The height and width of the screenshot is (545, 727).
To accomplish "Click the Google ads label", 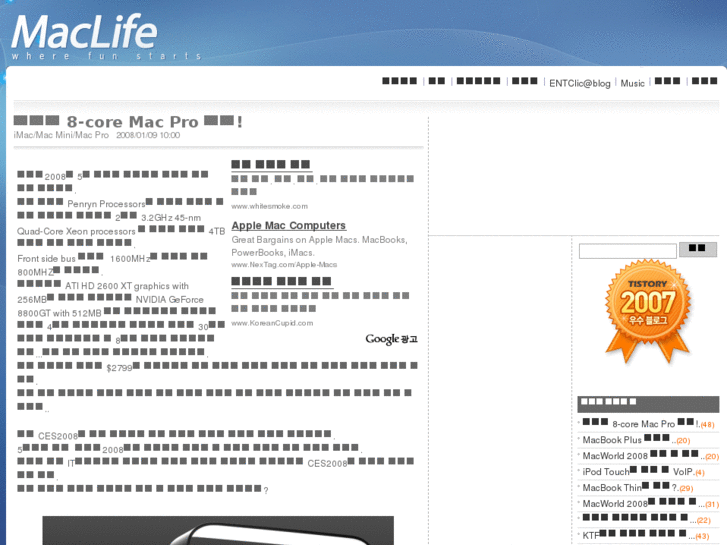I will (x=391, y=339).
